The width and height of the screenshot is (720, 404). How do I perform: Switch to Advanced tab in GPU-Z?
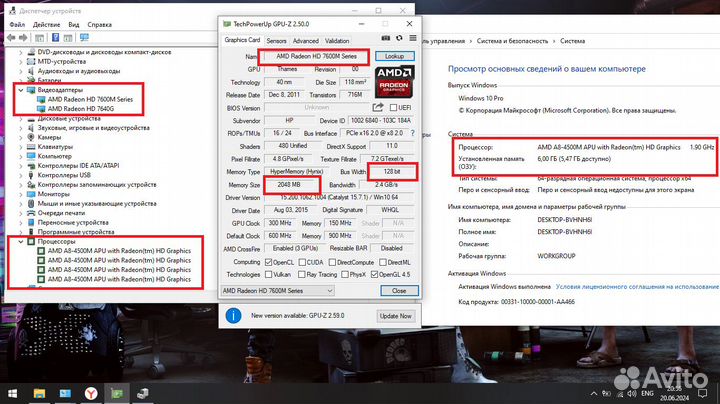pos(305,41)
